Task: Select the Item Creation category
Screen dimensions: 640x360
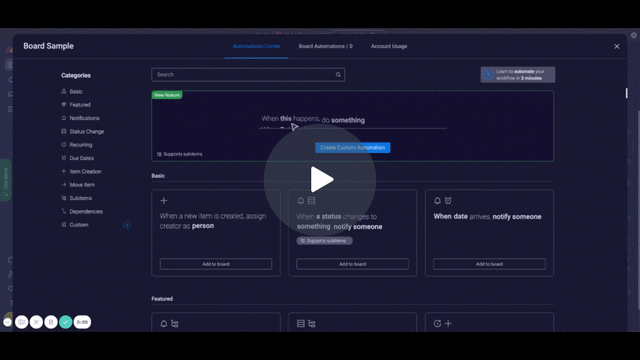Action: click(x=85, y=171)
